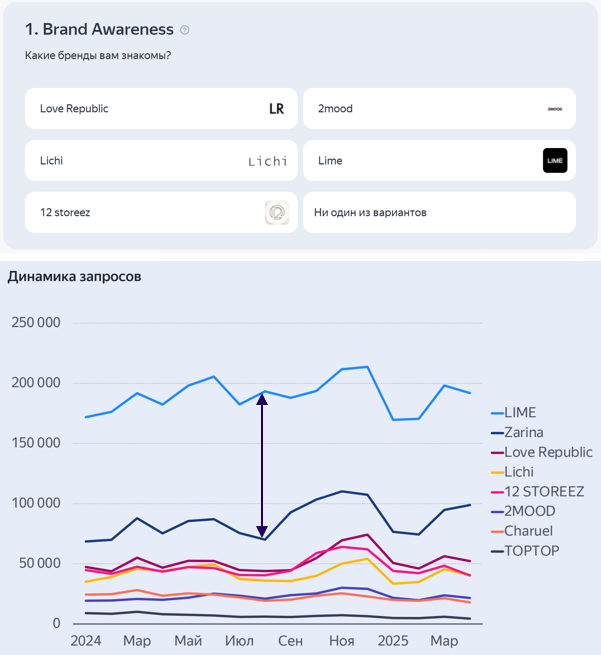
Task: Click the vertical double-arrow on chart
Action: pyautogui.click(x=262, y=465)
